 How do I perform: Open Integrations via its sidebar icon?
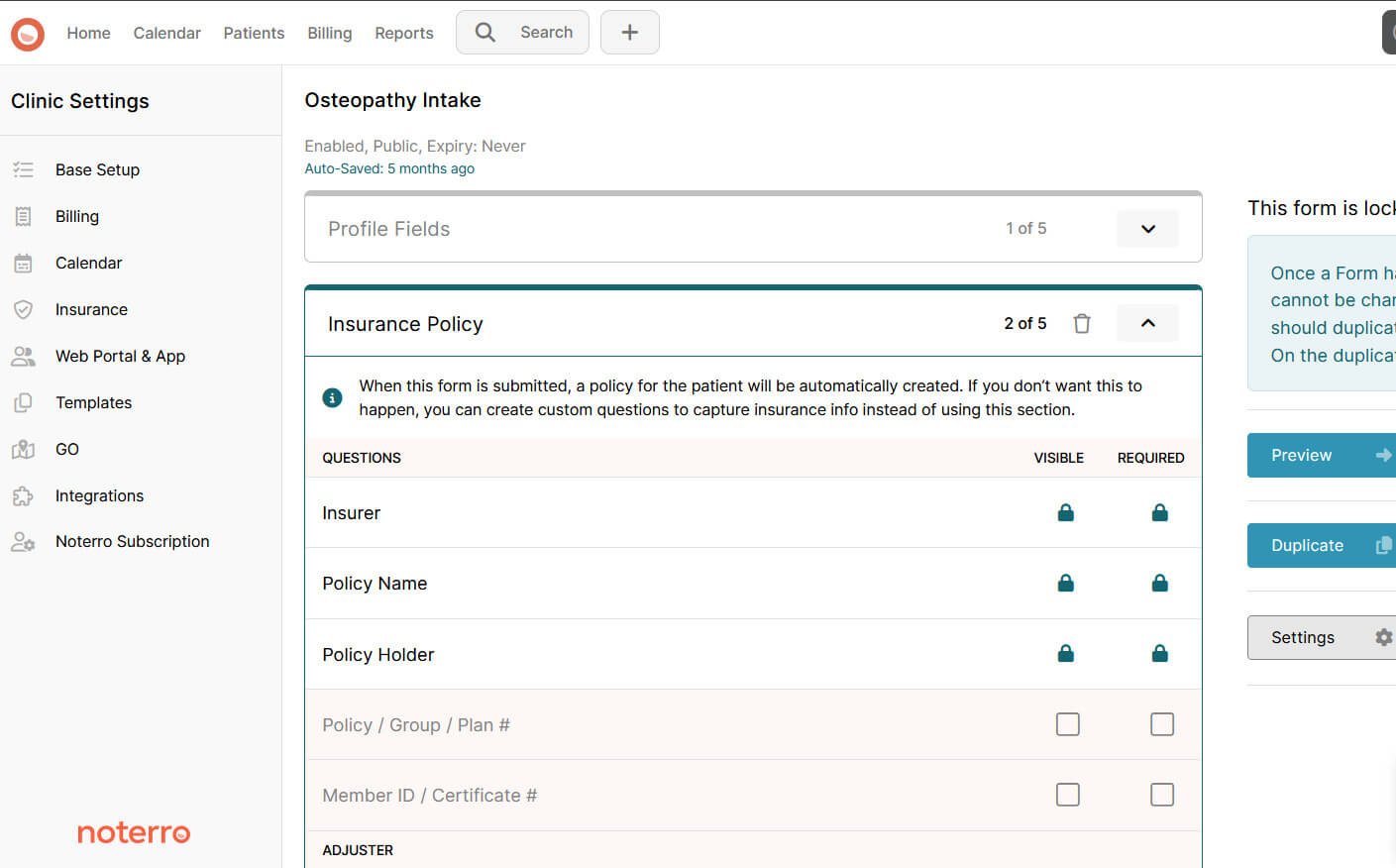[23, 495]
